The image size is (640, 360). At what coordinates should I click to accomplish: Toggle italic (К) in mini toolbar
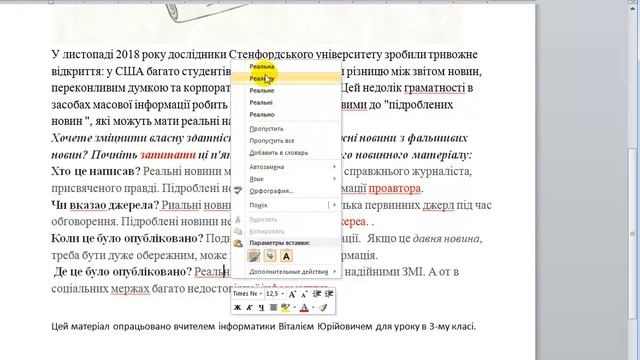tap(249, 308)
